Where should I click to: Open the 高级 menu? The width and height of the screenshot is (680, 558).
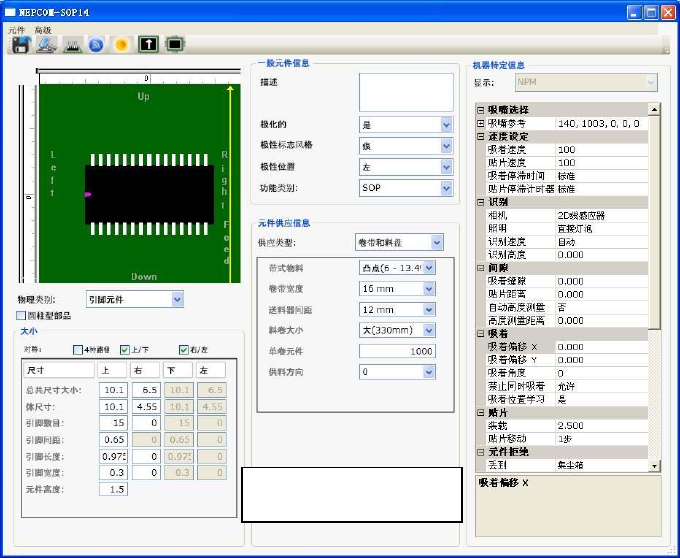(43, 30)
